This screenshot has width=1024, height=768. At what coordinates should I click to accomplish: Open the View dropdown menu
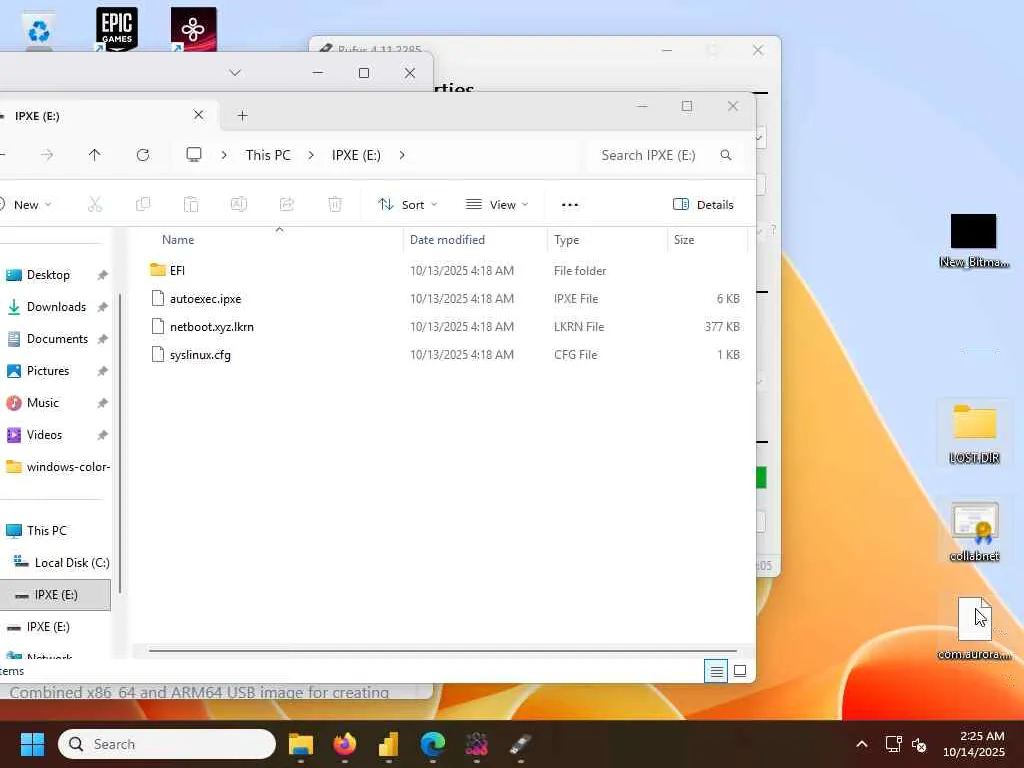click(x=497, y=204)
